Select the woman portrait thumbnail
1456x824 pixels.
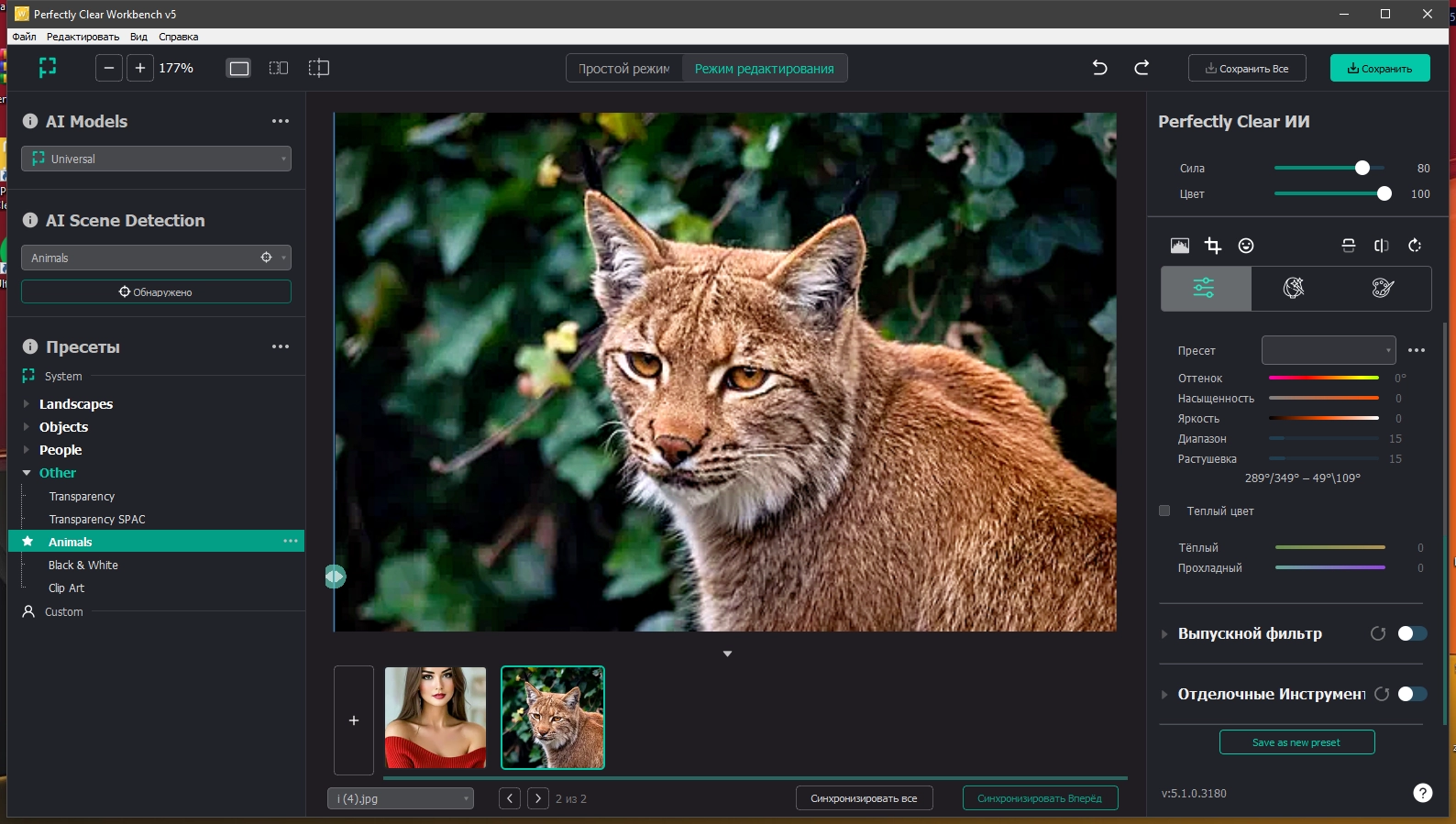click(x=436, y=718)
